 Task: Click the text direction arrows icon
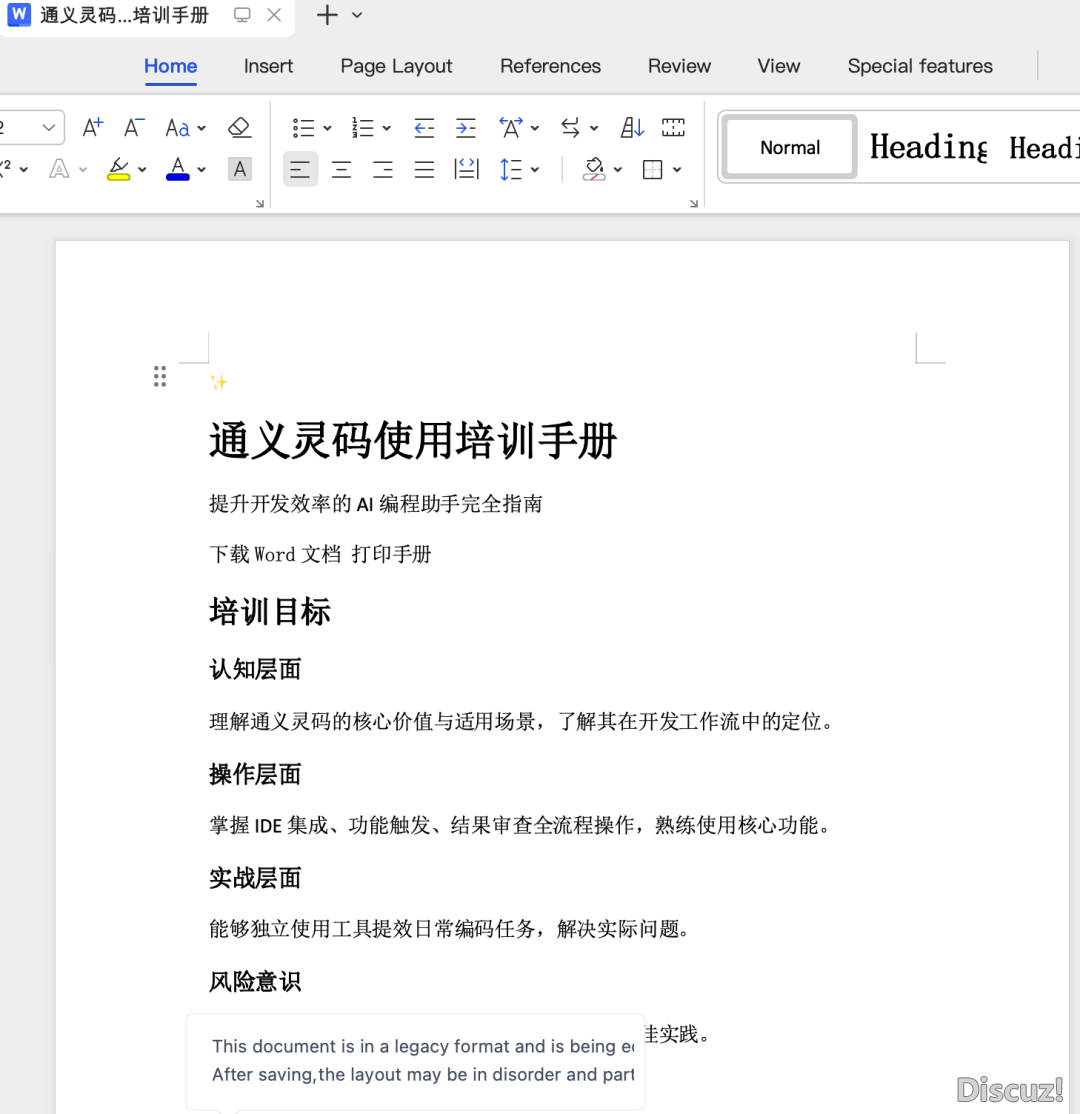[x=571, y=128]
